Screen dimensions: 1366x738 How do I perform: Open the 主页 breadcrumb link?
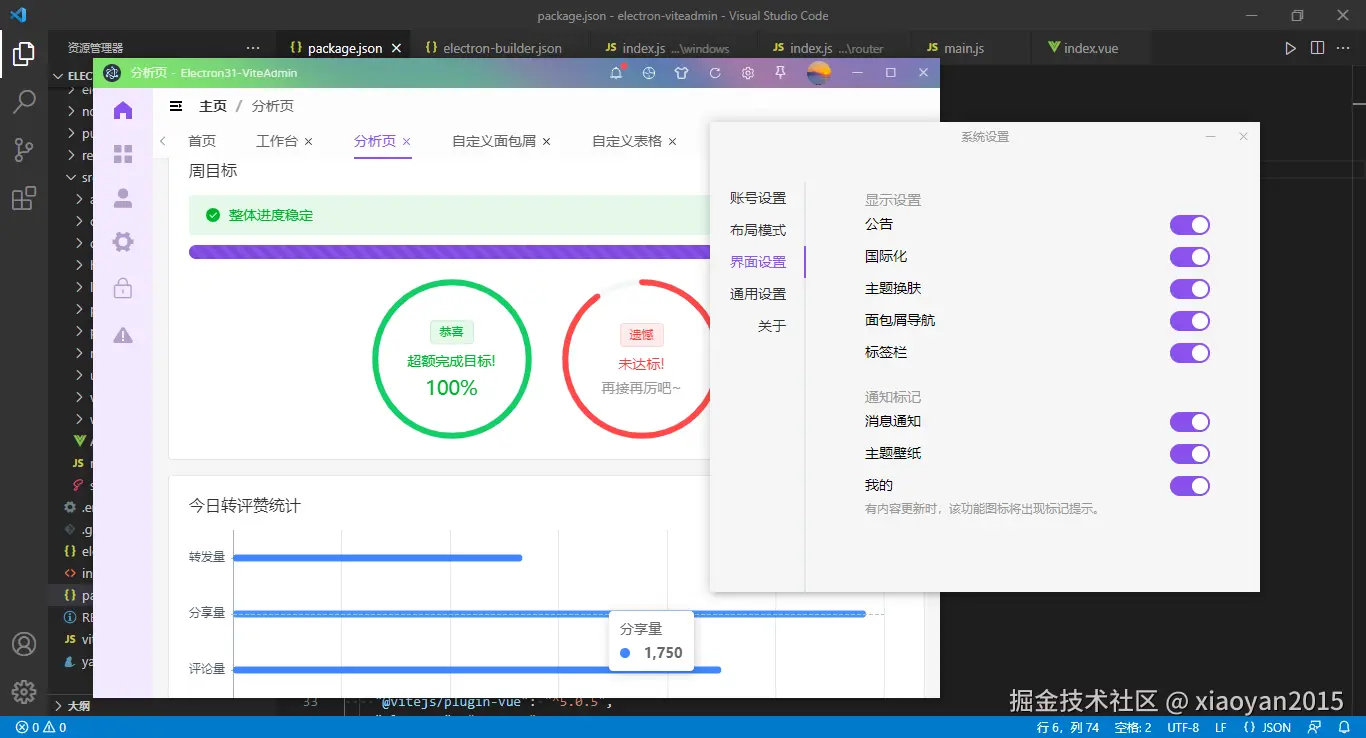[213, 105]
